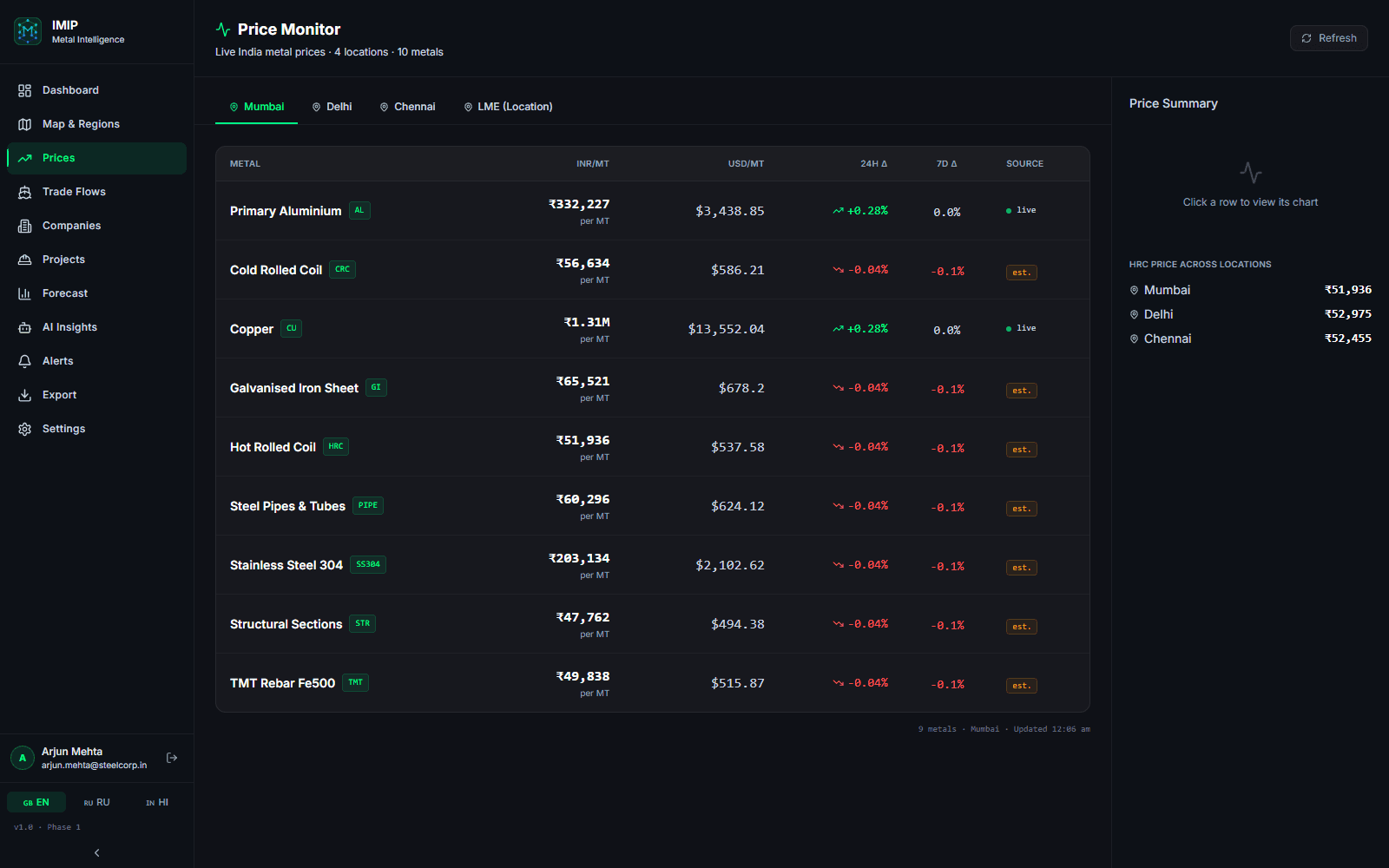Open AI Insights in the sidebar

(96, 327)
